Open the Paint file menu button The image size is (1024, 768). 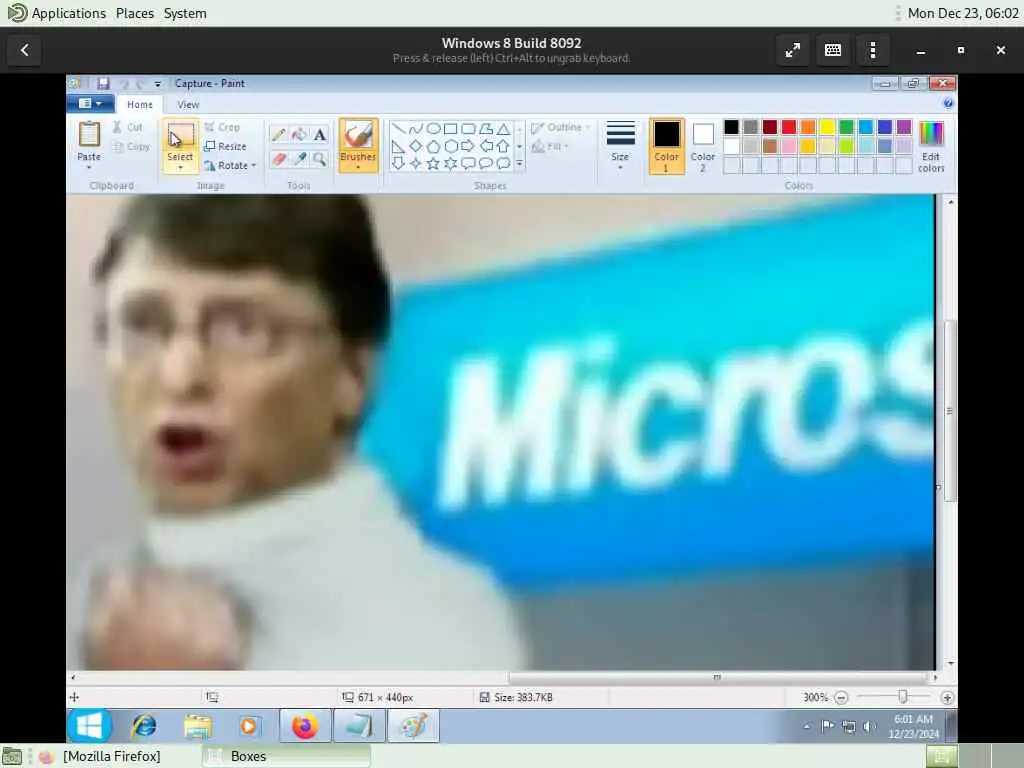[90, 103]
